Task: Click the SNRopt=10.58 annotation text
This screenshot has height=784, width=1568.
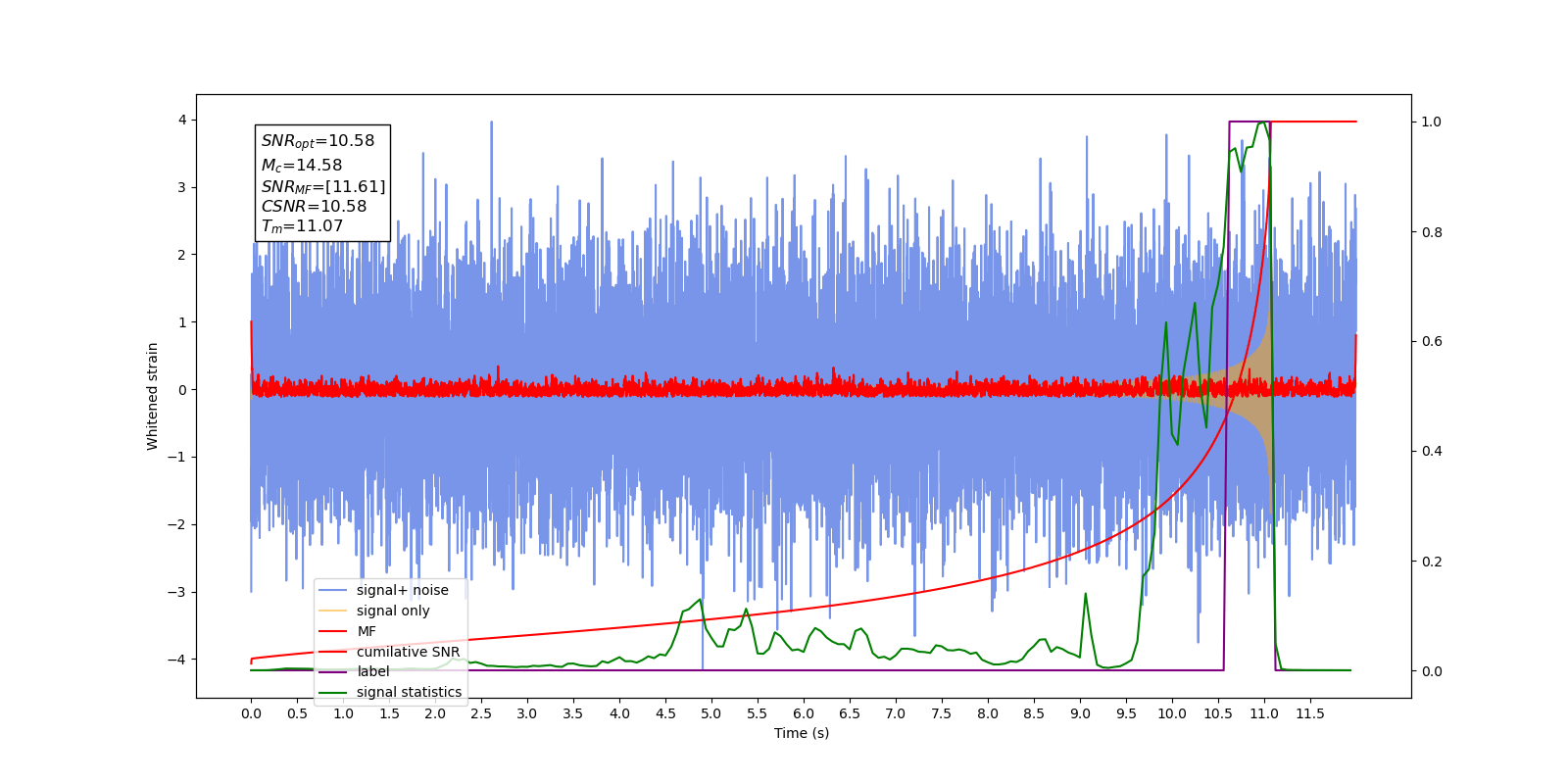Action: click(318, 141)
